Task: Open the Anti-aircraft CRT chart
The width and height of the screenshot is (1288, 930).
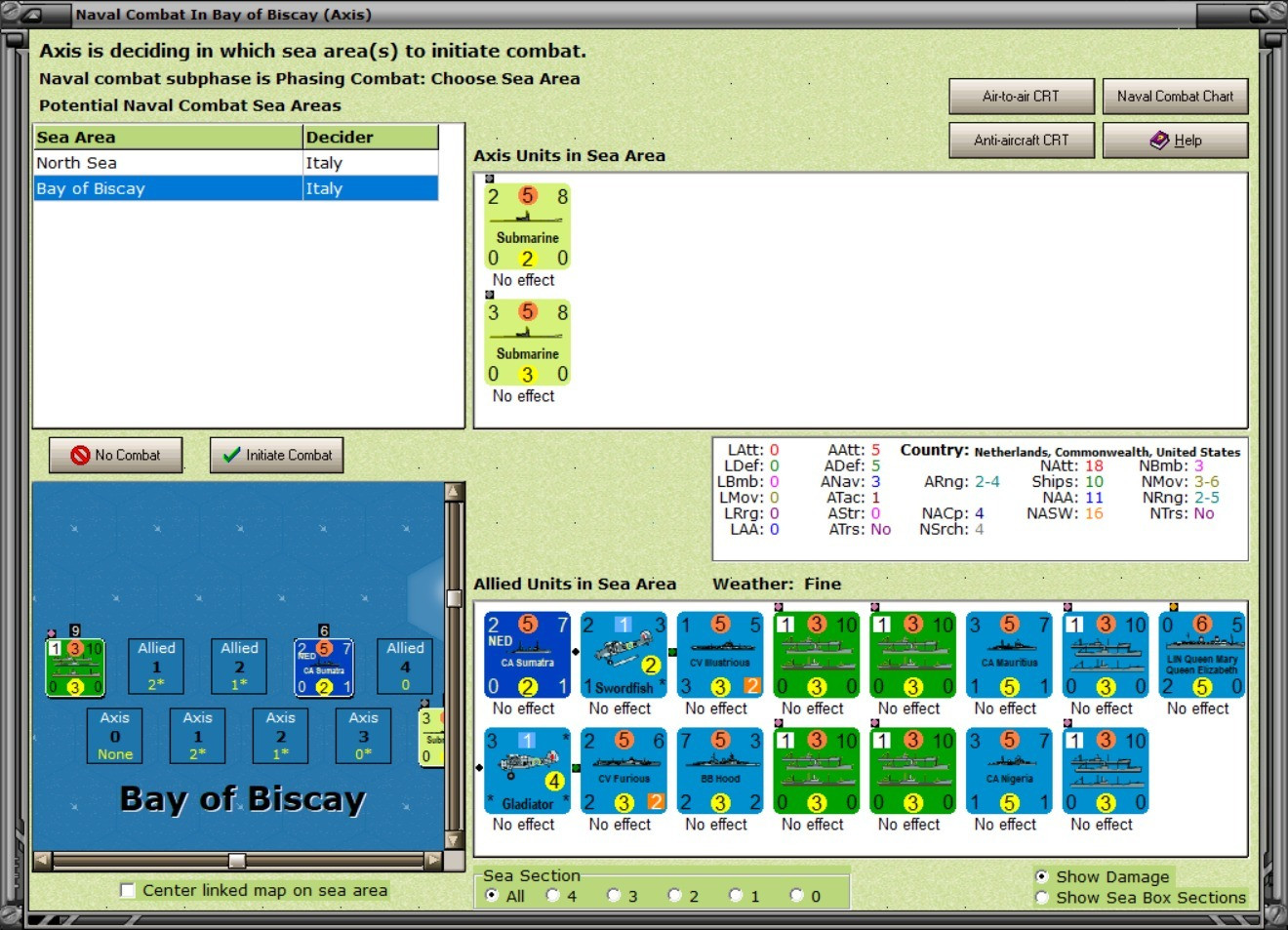Action: [x=1021, y=140]
